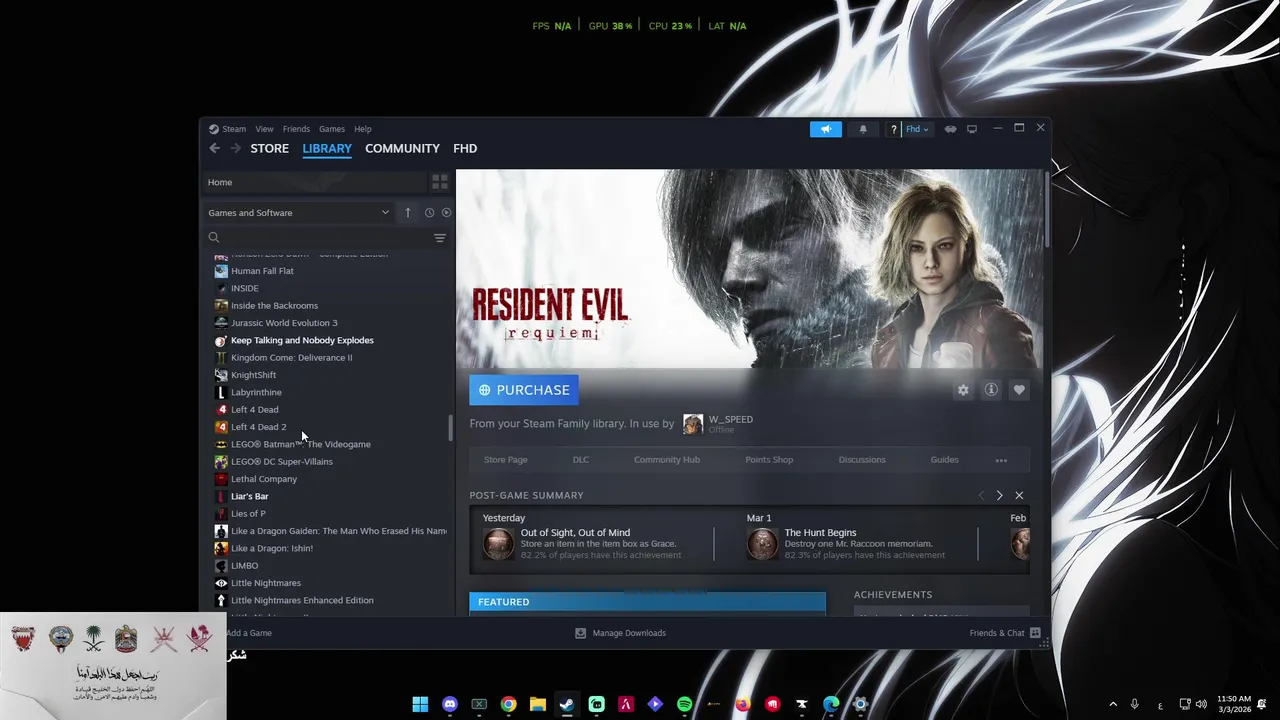Select Jurassic World Evolution 3
1280x720 pixels.
point(284,323)
